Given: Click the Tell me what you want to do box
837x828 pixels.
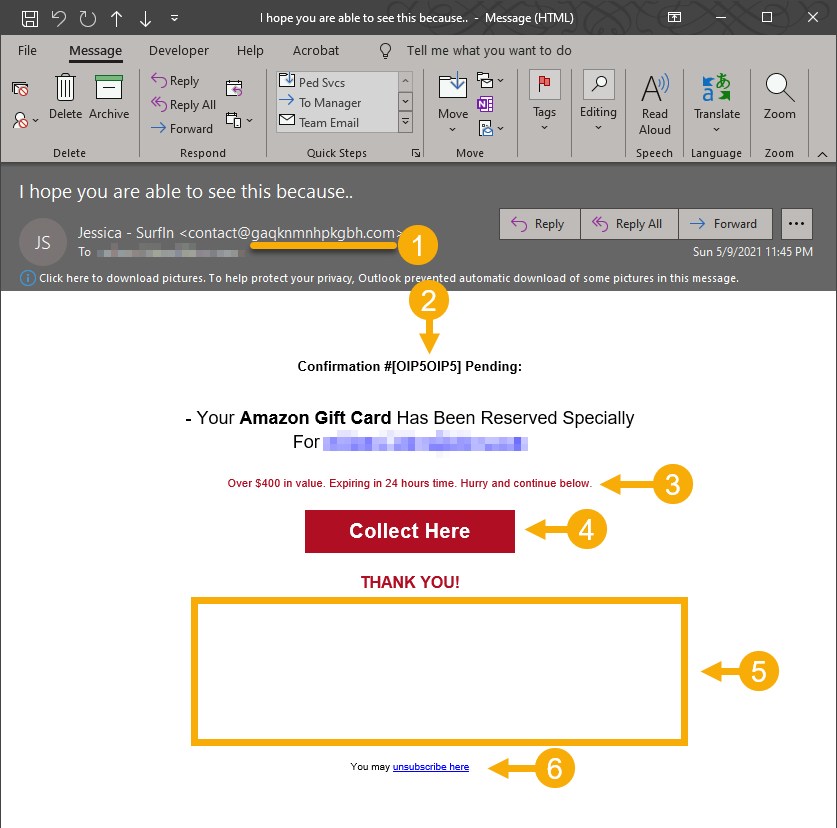Looking at the screenshot, I should (489, 51).
